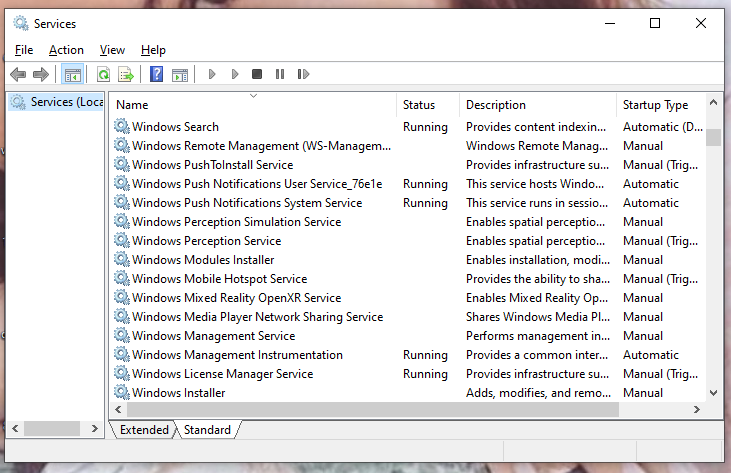The width and height of the screenshot is (731, 473).
Task: Click gear icon beside Windows Modules Installer
Action: click(x=122, y=259)
